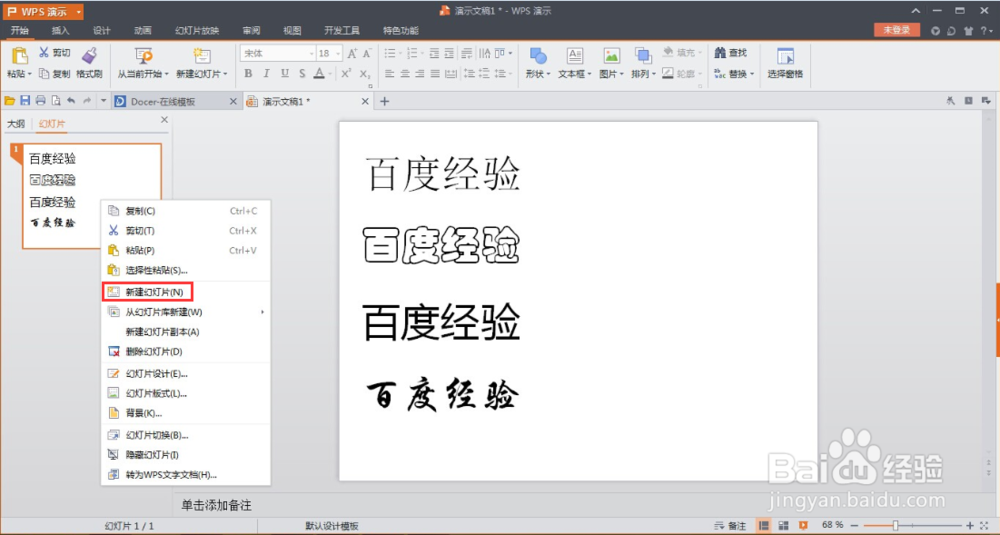Image resolution: width=1000 pixels, height=535 pixels.
Task: Open the 设计 (Design) ribbon tab
Action: (101, 31)
